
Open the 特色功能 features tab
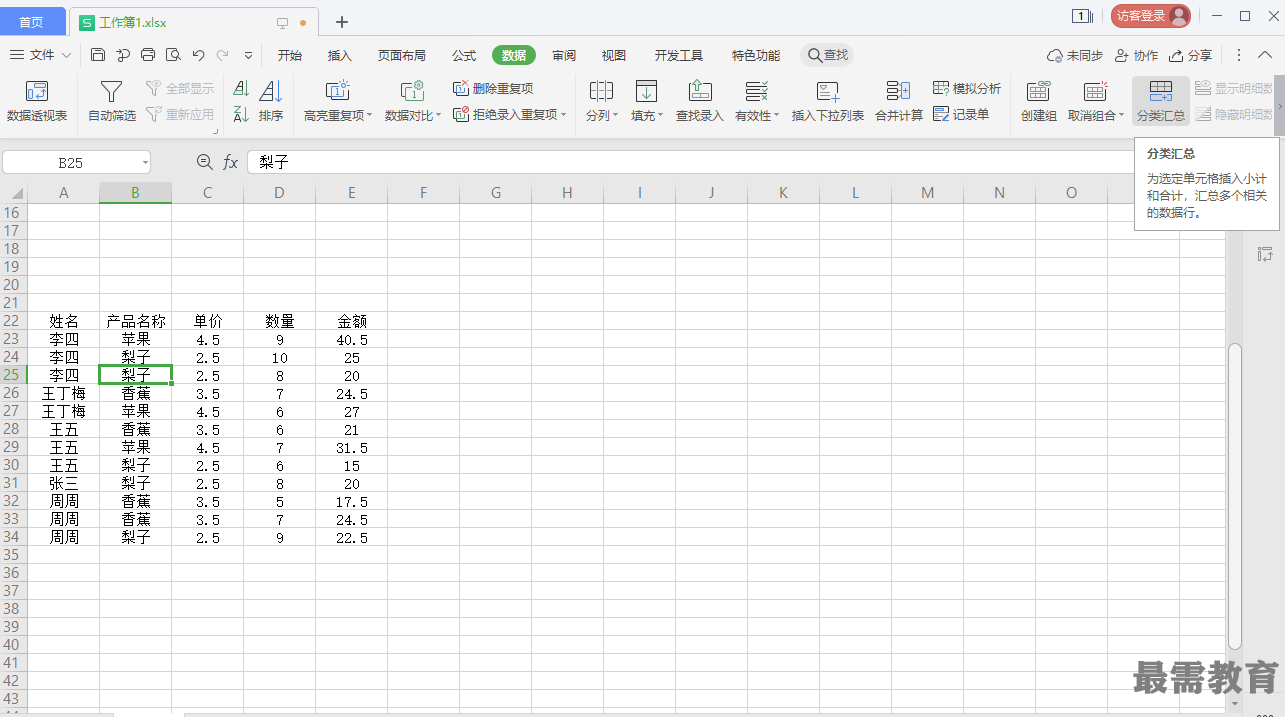pyautogui.click(x=756, y=55)
